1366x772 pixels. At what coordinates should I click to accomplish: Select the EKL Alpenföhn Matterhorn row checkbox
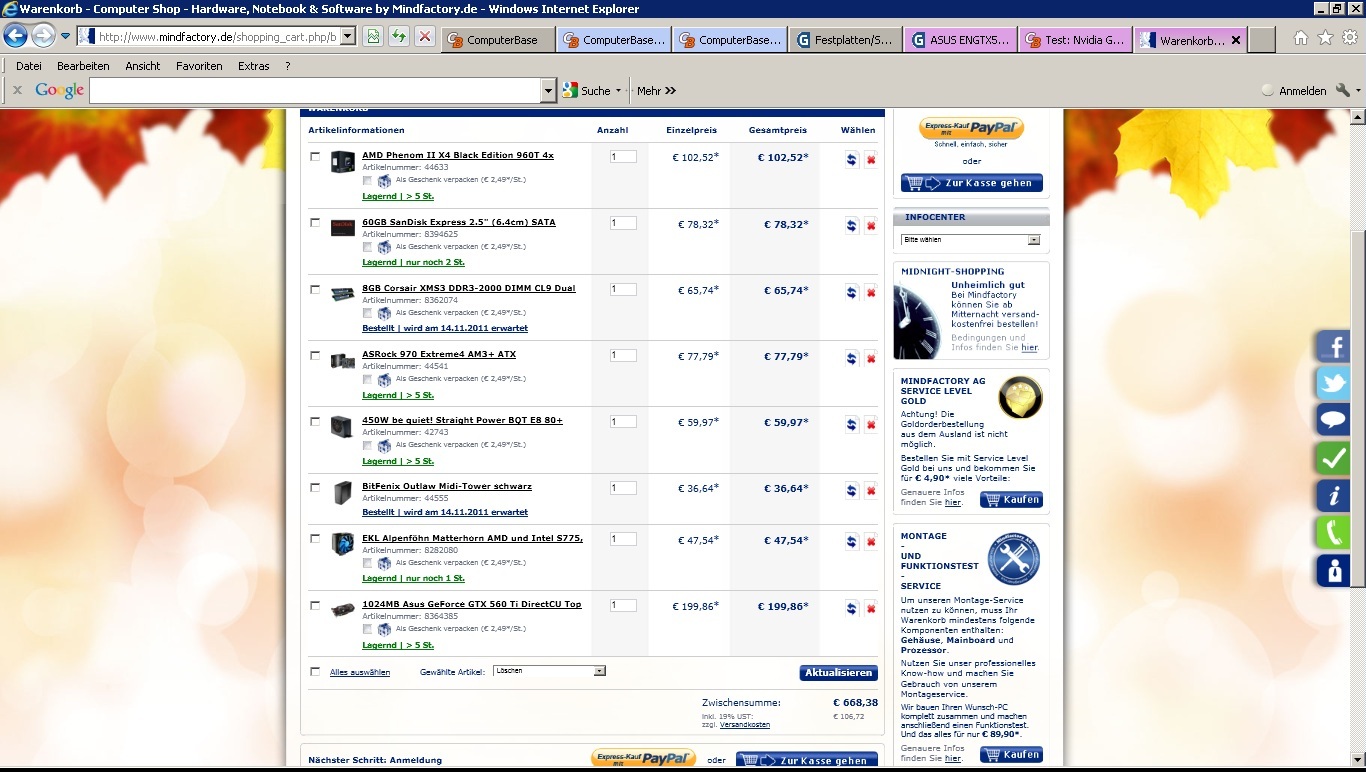click(x=315, y=538)
